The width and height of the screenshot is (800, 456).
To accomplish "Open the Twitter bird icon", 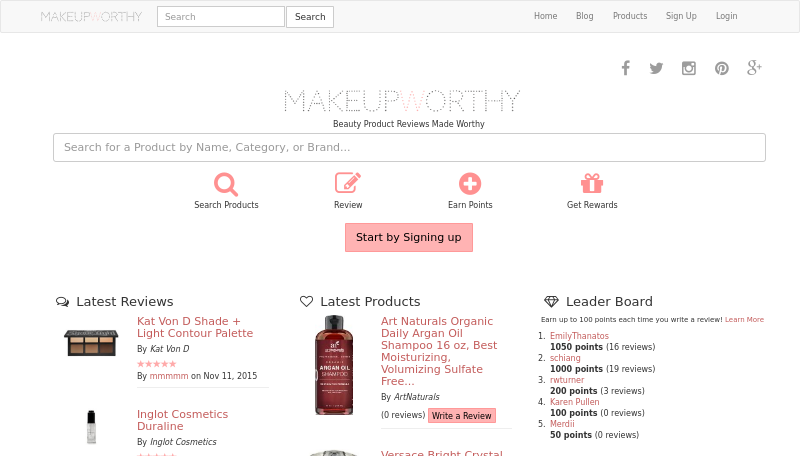I will click(x=656, y=68).
